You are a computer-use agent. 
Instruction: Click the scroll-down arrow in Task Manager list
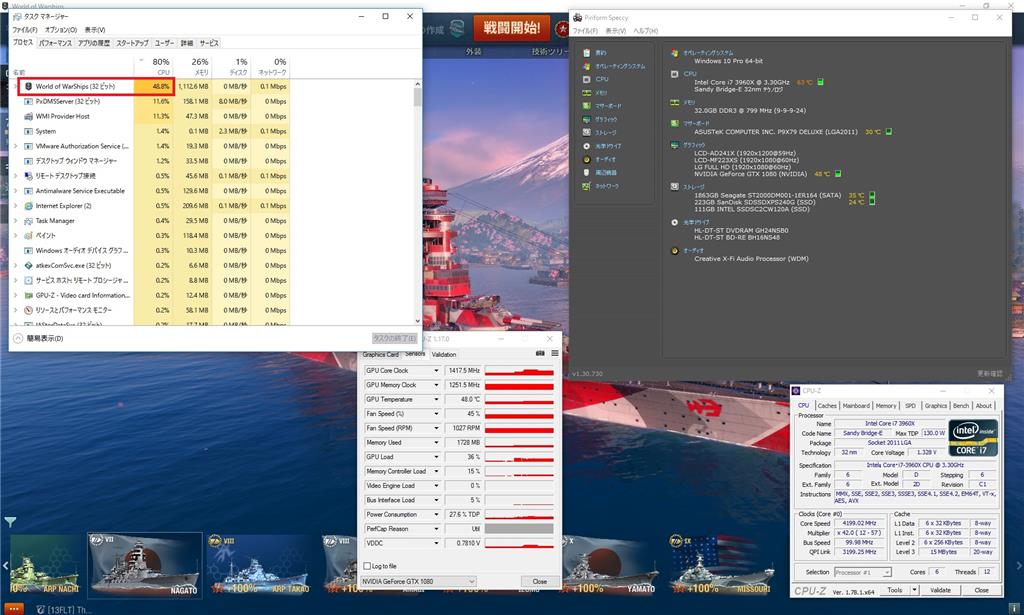point(417,321)
